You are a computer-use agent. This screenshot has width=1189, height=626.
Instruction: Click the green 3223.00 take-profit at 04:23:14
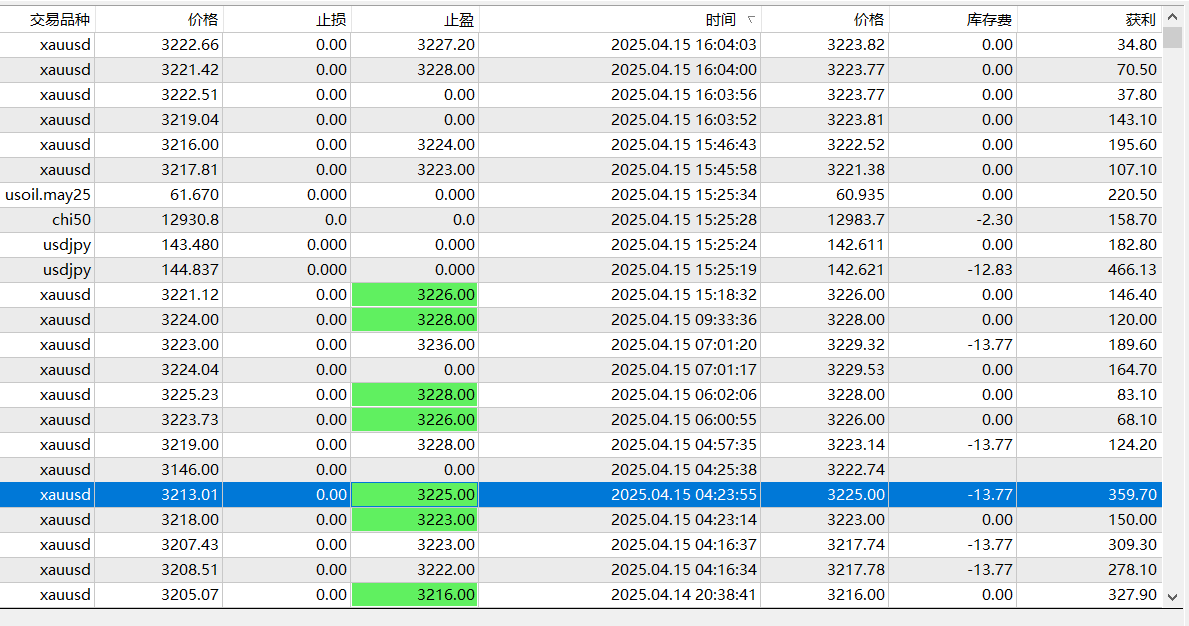415,520
